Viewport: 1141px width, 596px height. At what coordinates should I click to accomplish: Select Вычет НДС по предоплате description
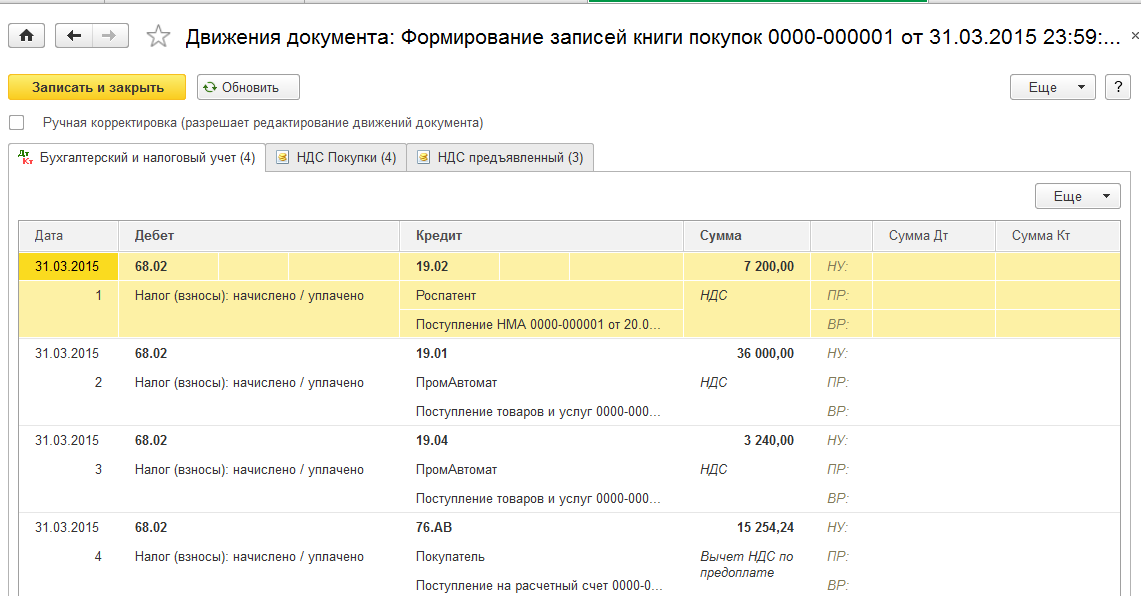pos(747,565)
